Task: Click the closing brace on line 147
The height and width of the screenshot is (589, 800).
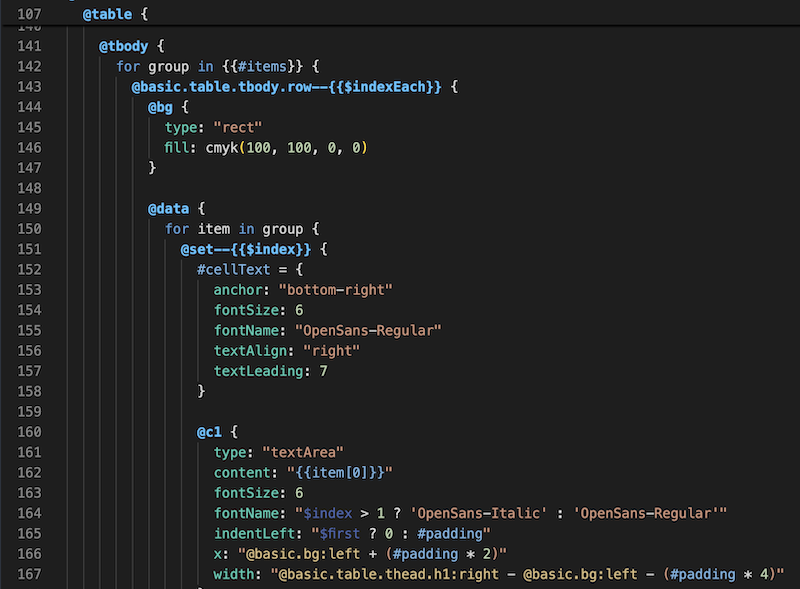Action: (x=152, y=168)
